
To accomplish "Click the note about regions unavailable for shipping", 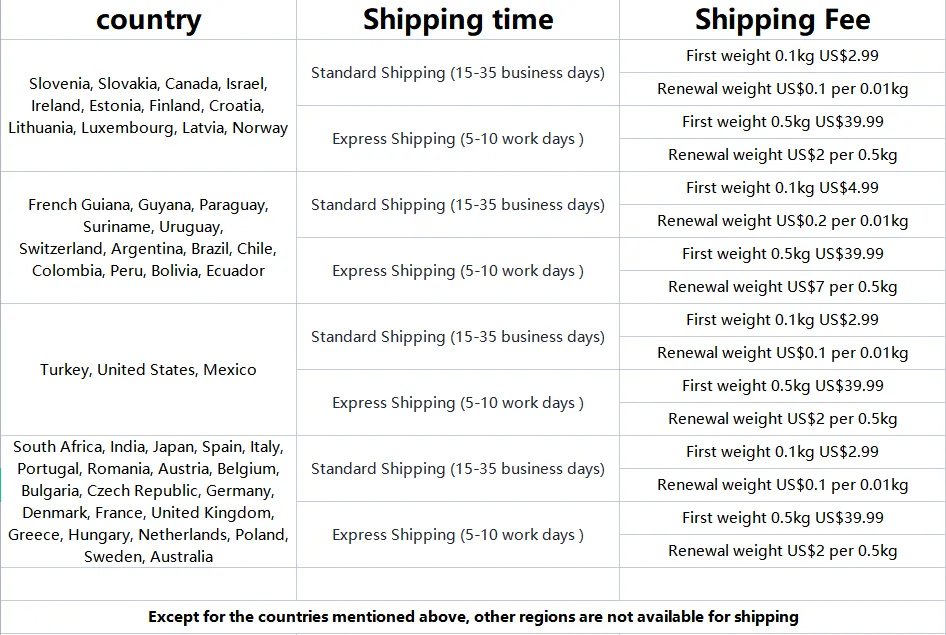I will pos(473,617).
